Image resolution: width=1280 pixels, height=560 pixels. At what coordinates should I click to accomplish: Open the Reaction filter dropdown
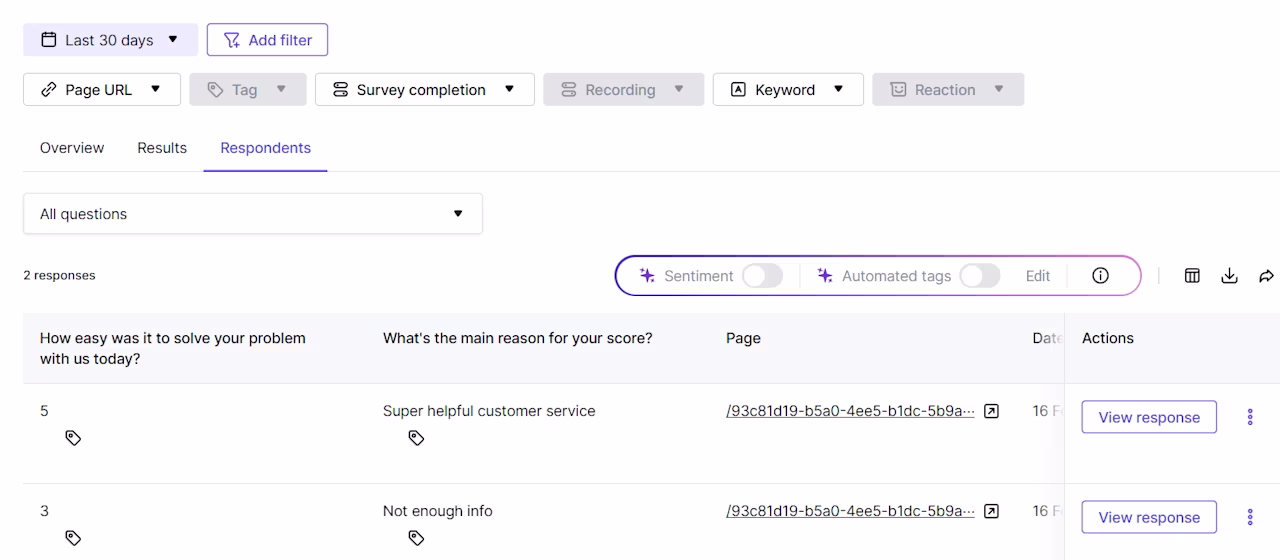[948, 89]
